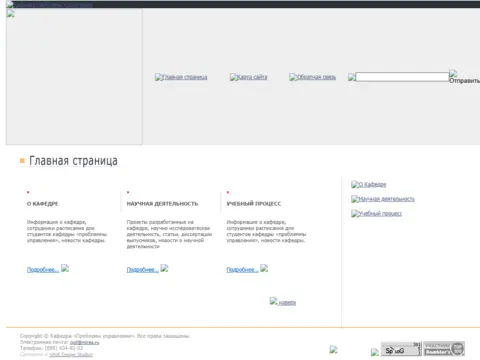Select the О КАФЕДРЕ column heading
This screenshot has width=480, height=360.
pos(43,204)
